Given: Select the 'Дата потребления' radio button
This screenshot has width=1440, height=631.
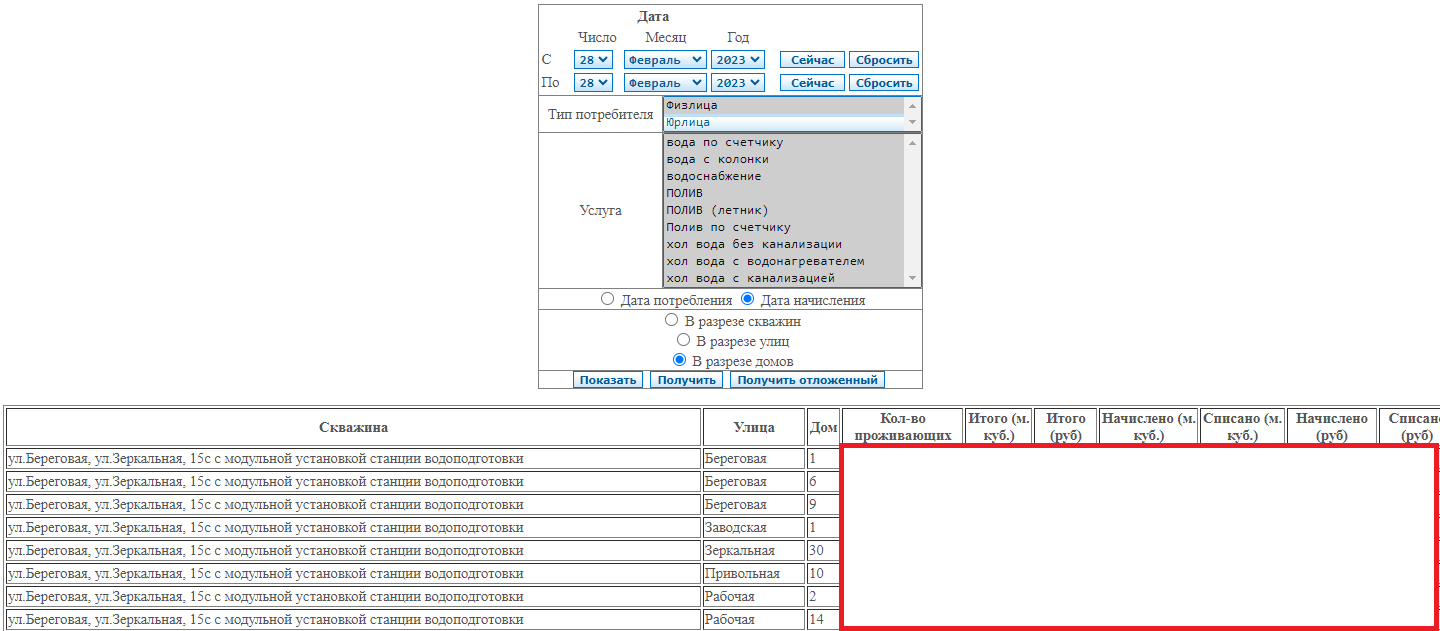Looking at the screenshot, I should [x=607, y=299].
